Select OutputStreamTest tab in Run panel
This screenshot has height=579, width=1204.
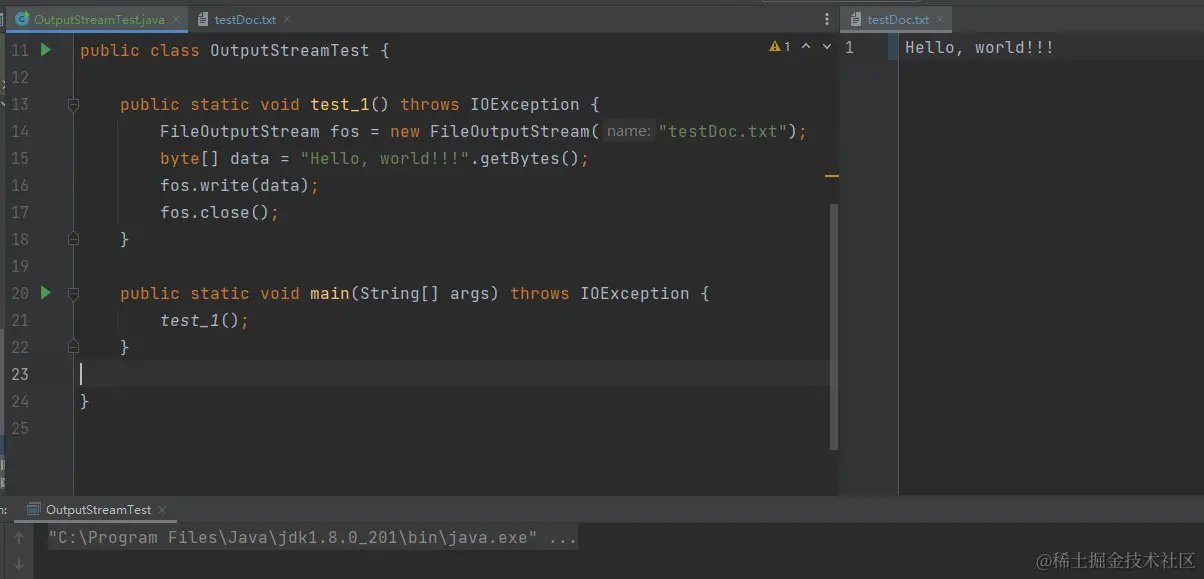[99, 509]
